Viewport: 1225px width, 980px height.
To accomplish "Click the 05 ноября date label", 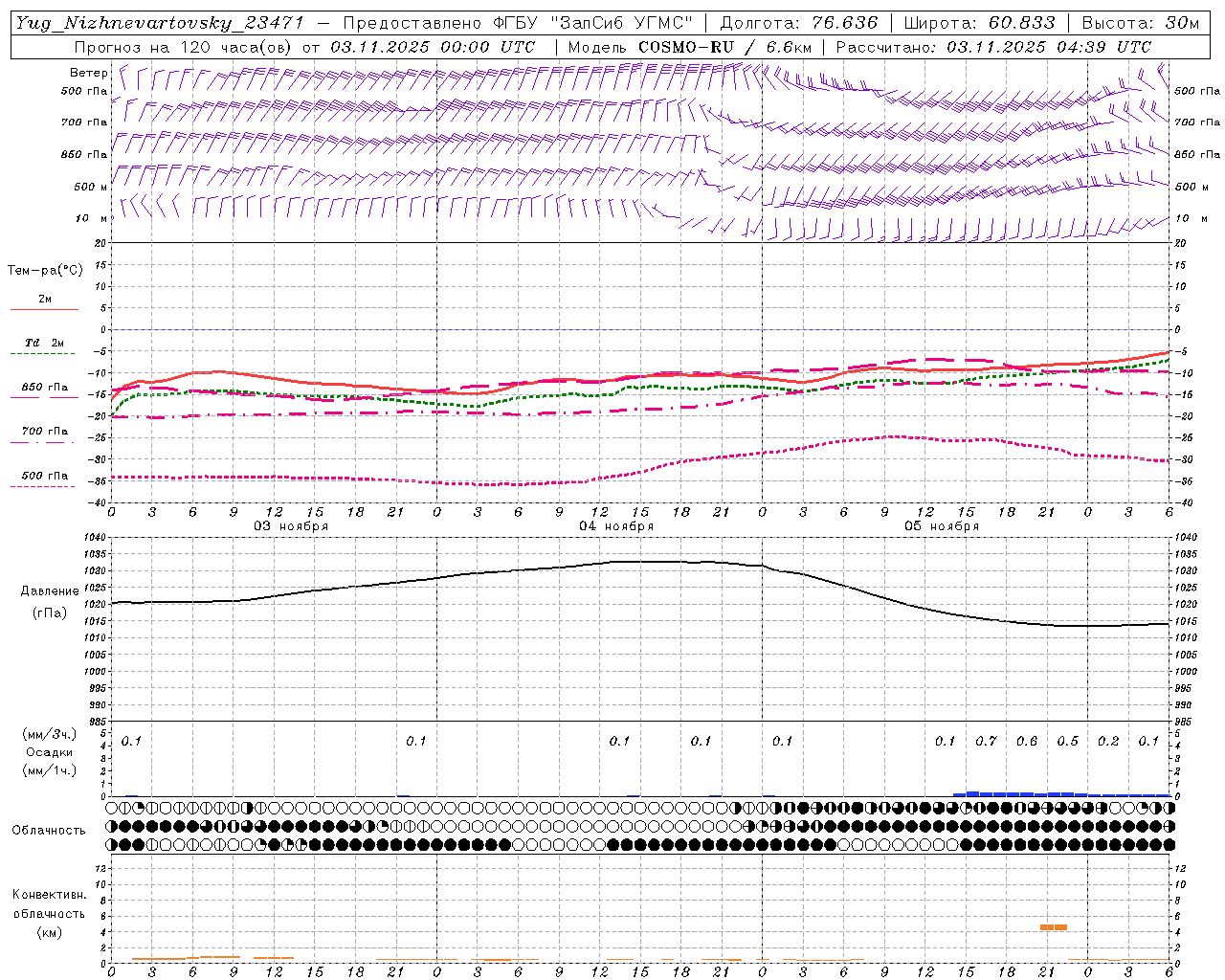I will click(942, 526).
